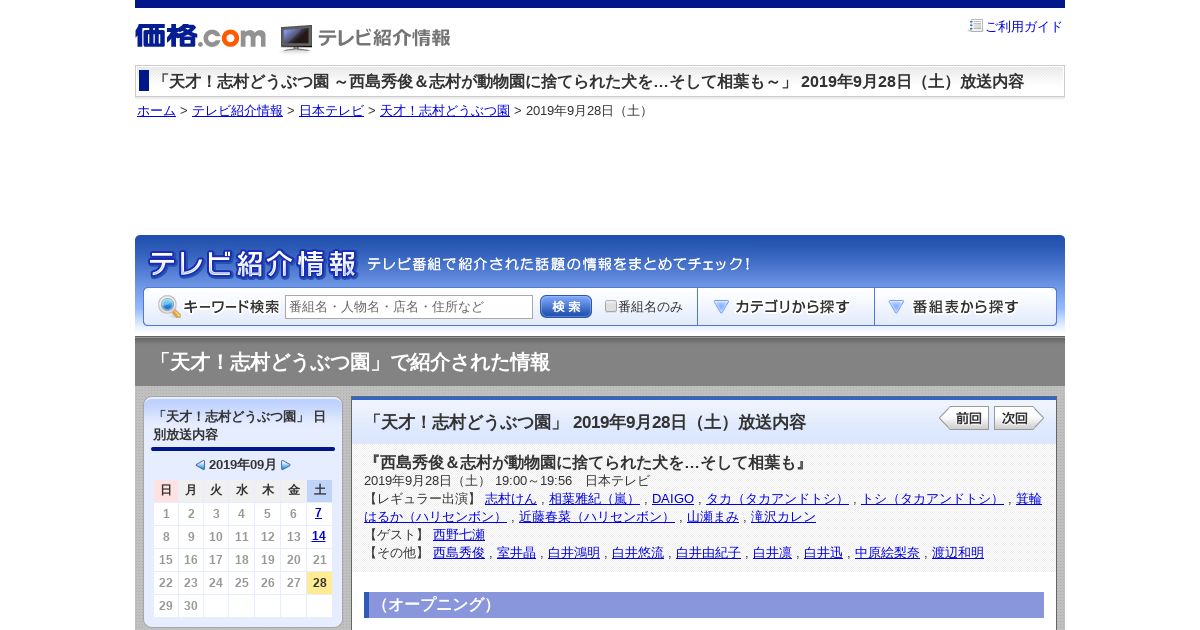Open 天才！志村どうぶつ園 breadcrumb link
The width and height of the screenshot is (1200, 630).
pos(445,111)
